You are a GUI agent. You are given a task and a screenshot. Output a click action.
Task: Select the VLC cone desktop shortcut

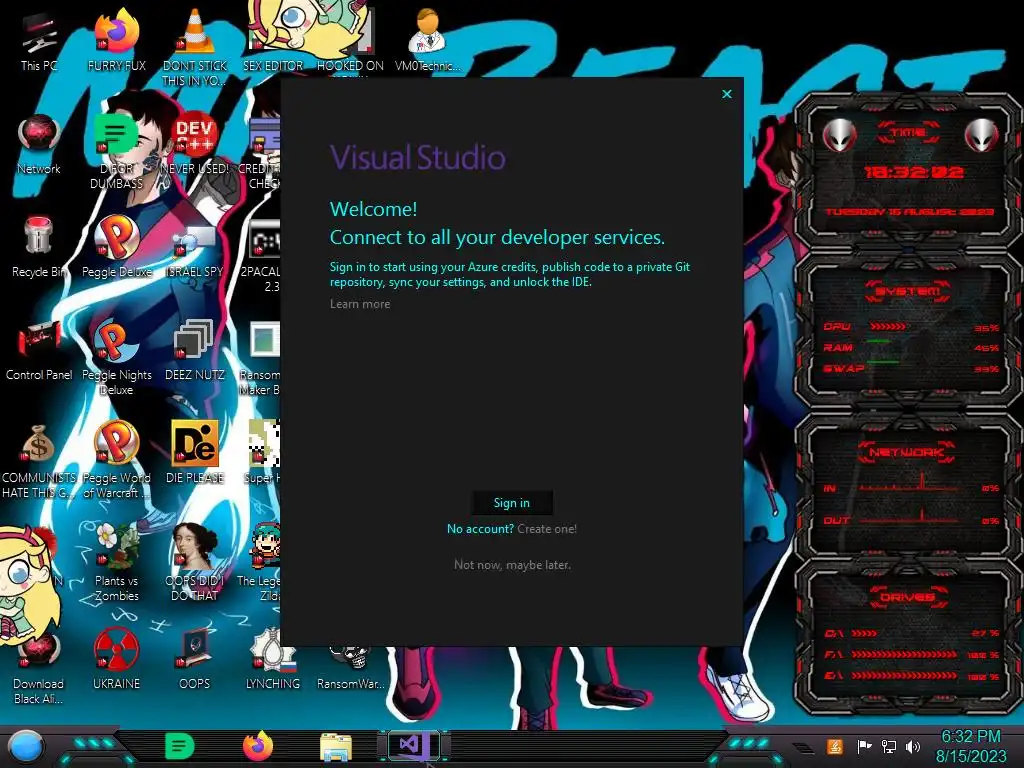click(195, 47)
